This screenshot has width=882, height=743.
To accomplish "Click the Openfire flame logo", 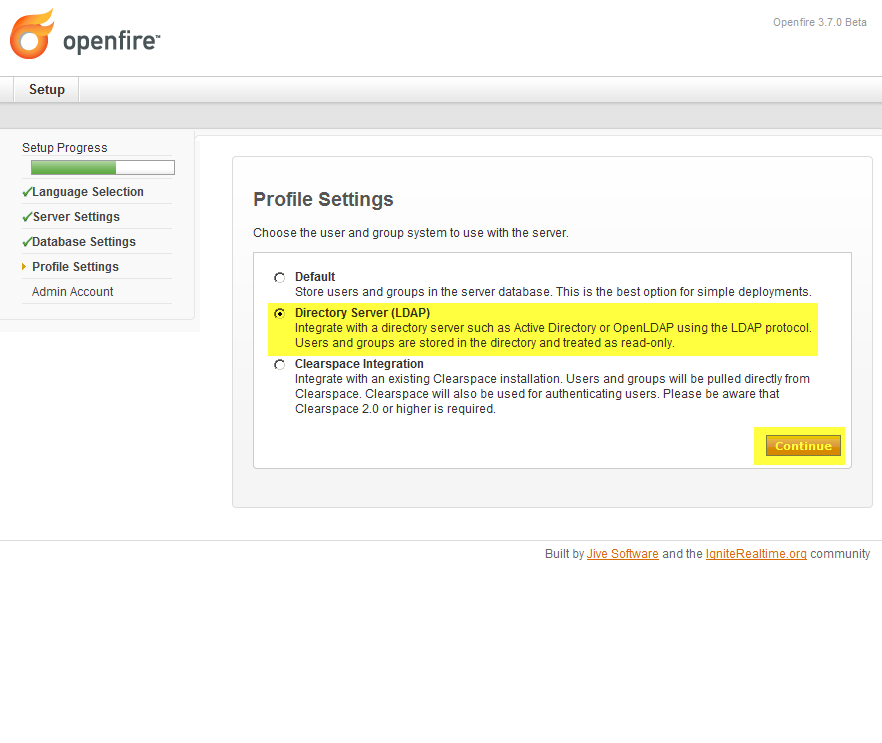I will click(x=32, y=34).
